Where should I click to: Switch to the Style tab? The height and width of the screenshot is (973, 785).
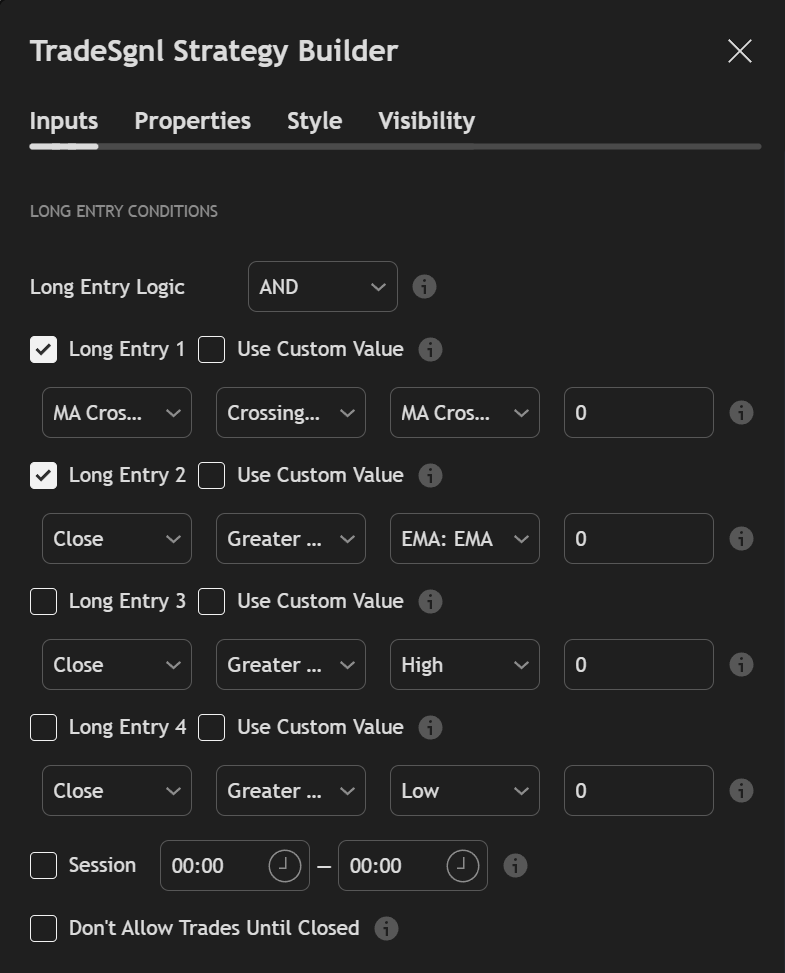(314, 120)
